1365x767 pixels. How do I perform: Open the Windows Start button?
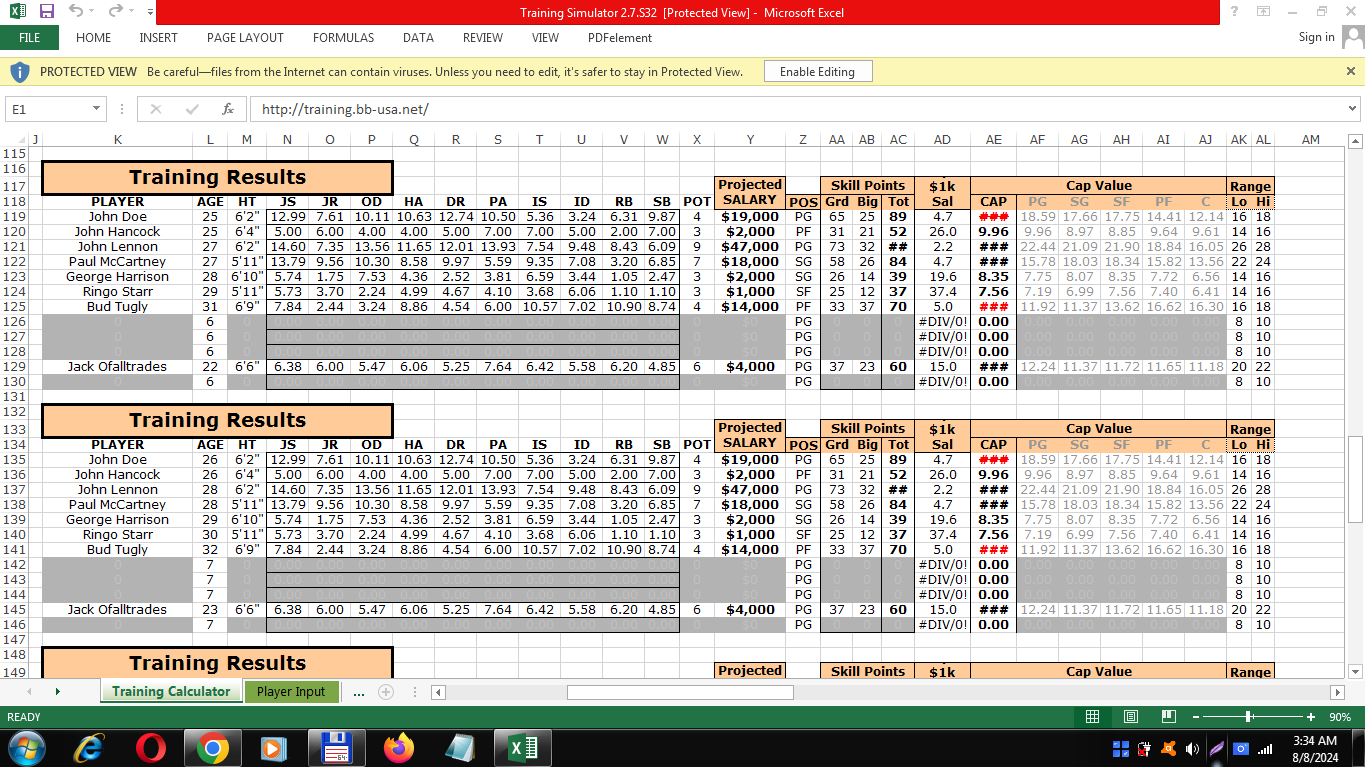[26, 748]
